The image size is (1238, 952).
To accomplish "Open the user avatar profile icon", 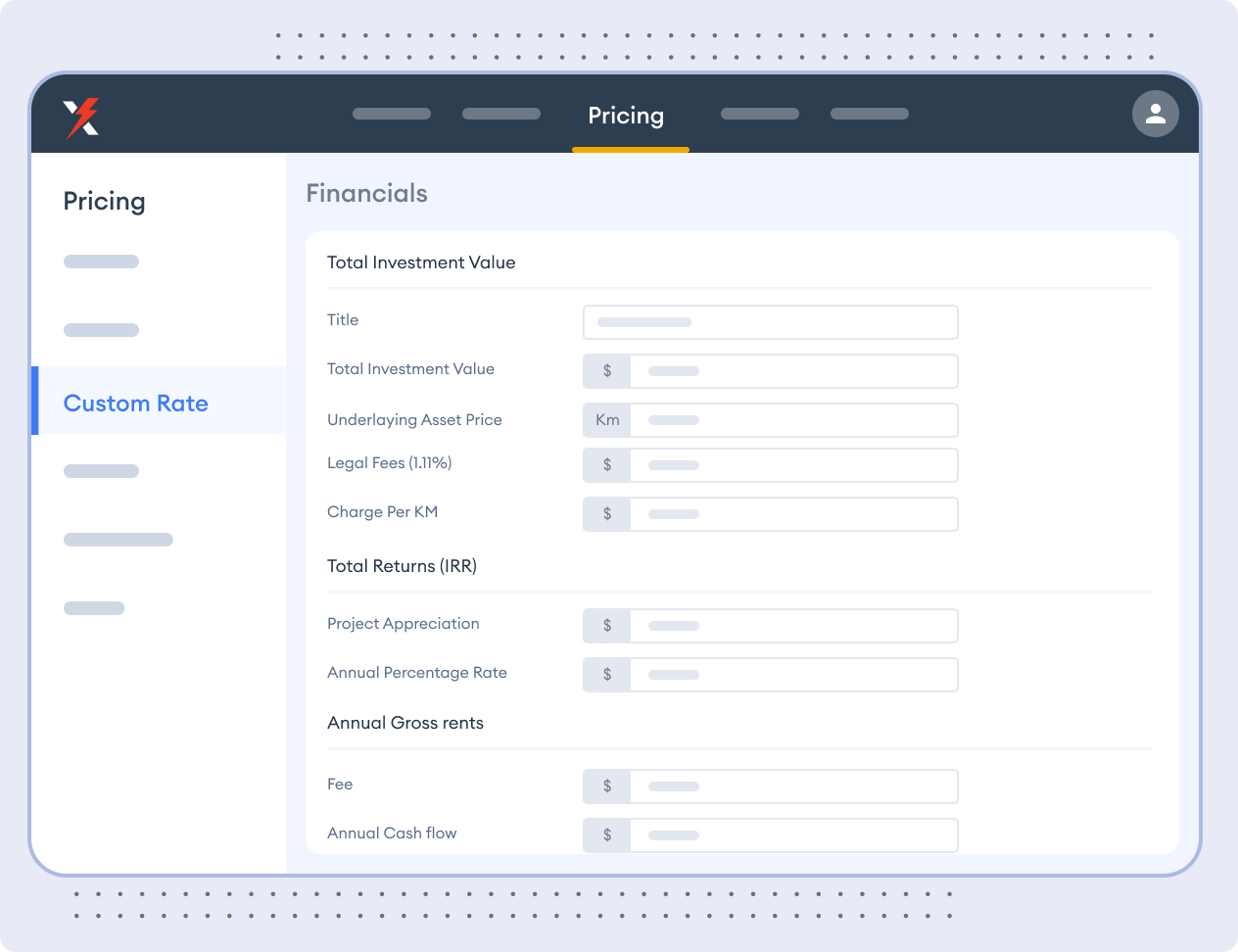I will [1156, 114].
